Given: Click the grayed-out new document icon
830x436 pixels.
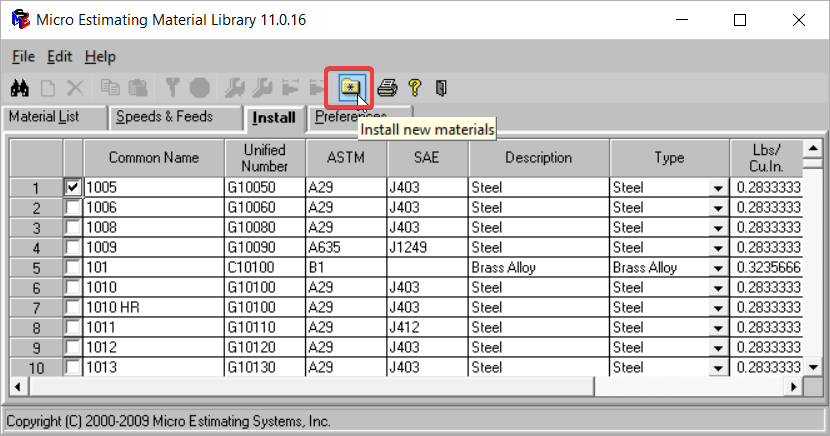Looking at the screenshot, I should coord(48,88).
